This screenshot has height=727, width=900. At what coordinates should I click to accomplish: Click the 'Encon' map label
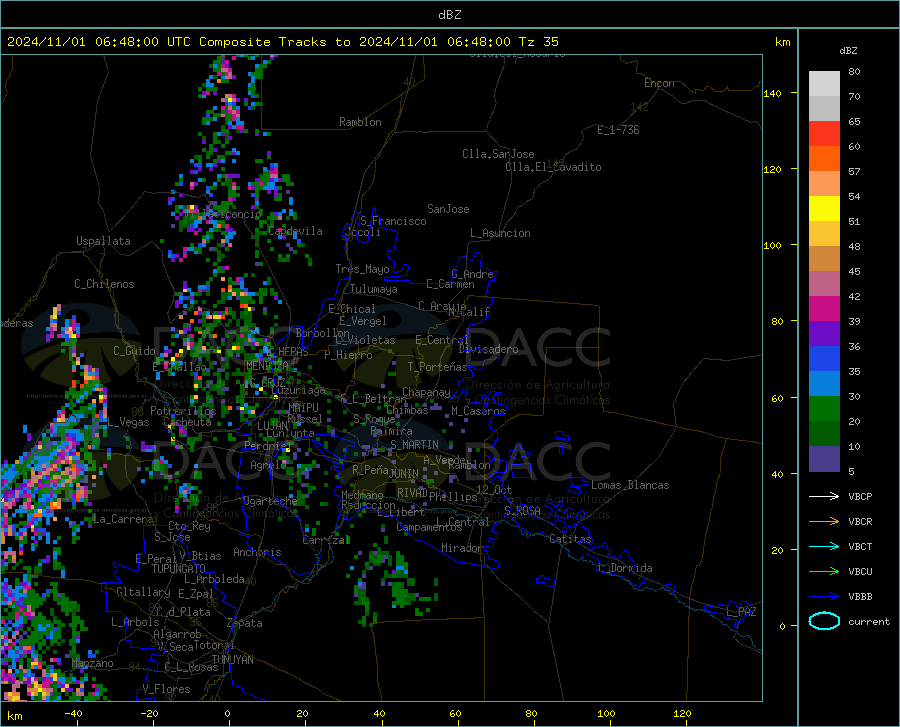tap(659, 83)
